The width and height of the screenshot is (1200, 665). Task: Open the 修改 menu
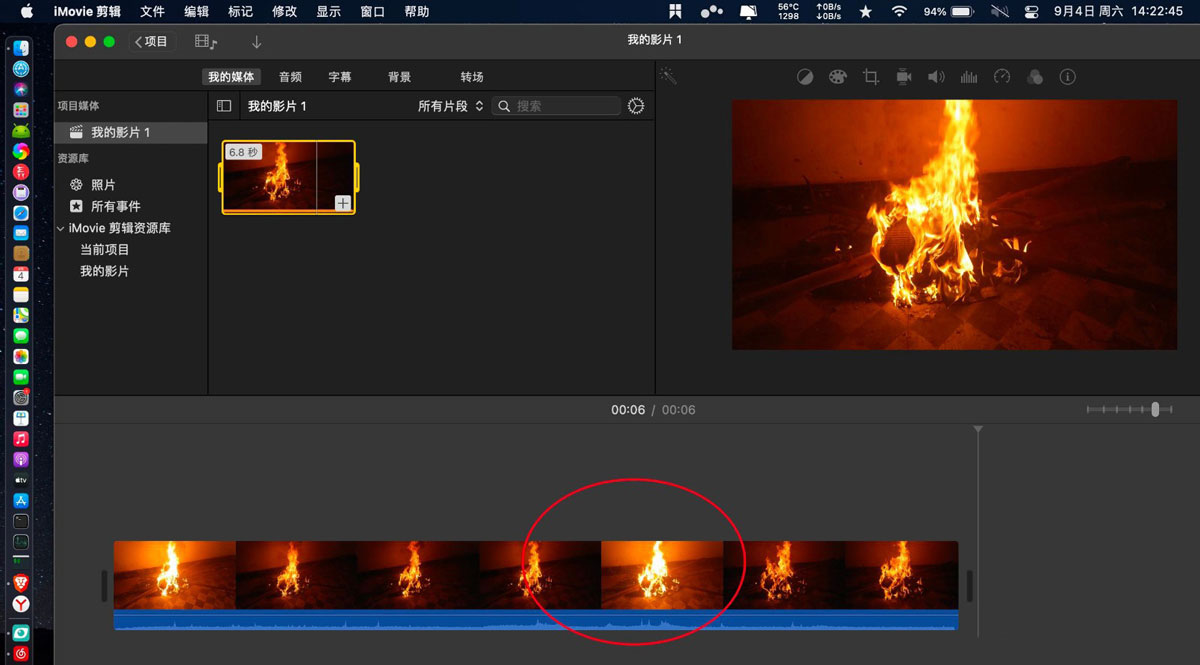284,12
